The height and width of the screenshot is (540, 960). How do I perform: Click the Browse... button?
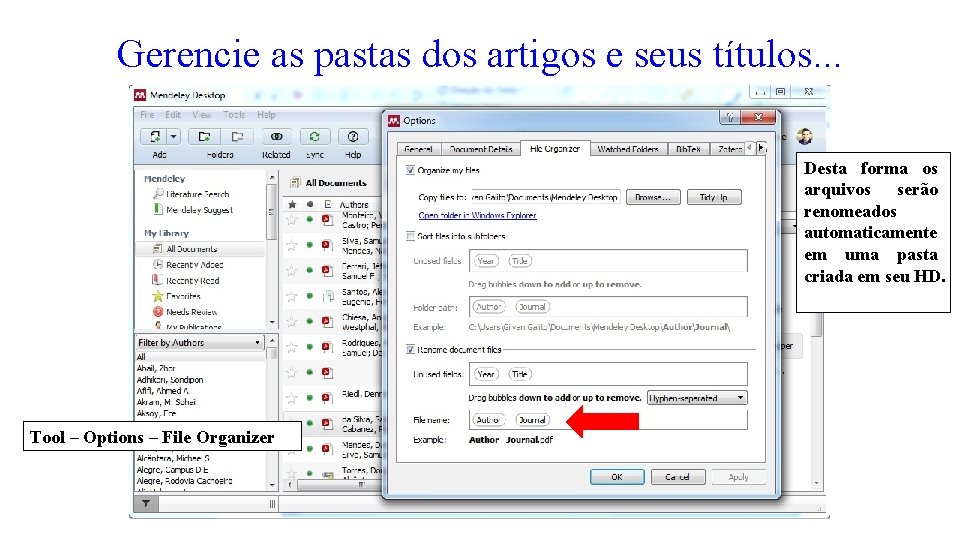point(653,197)
